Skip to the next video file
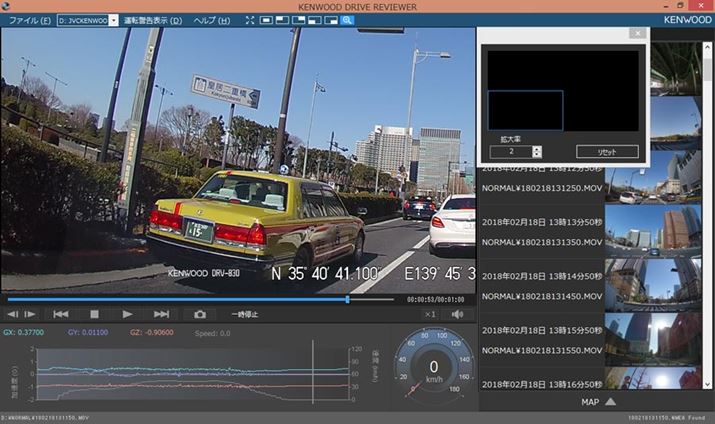 pyautogui.click(x=162, y=314)
